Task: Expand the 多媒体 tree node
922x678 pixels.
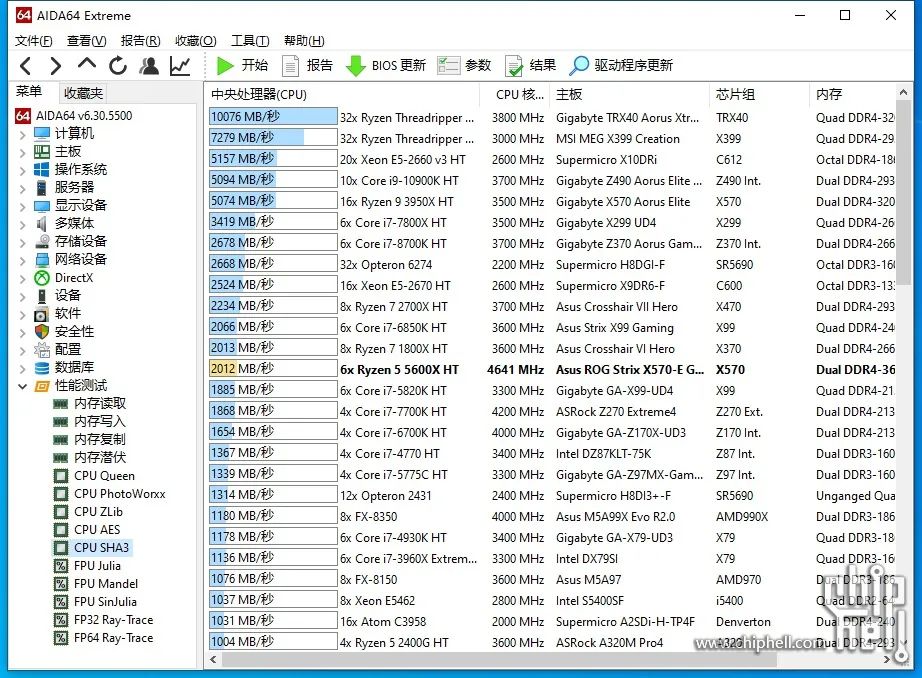Action: [x=22, y=225]
